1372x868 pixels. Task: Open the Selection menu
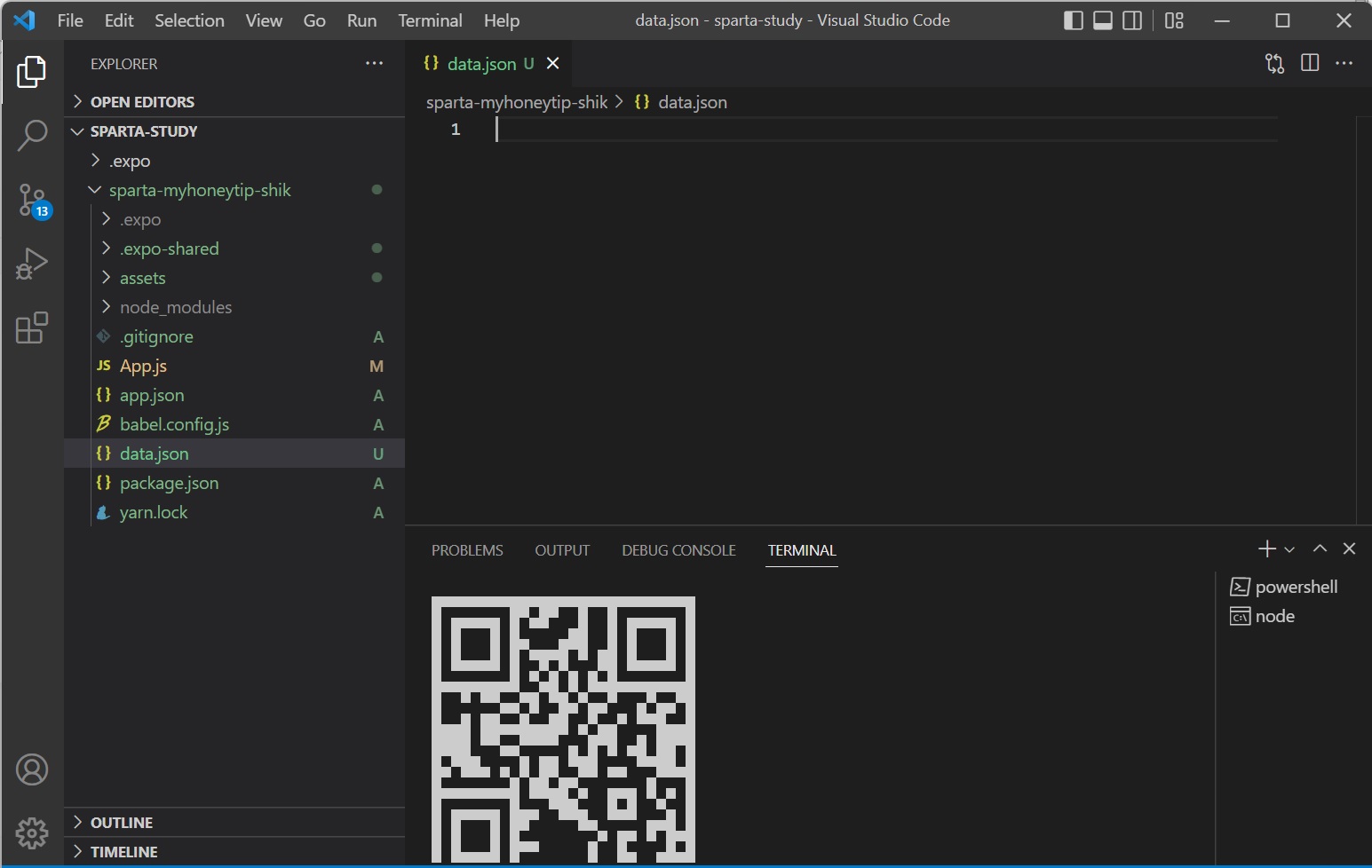189,20
